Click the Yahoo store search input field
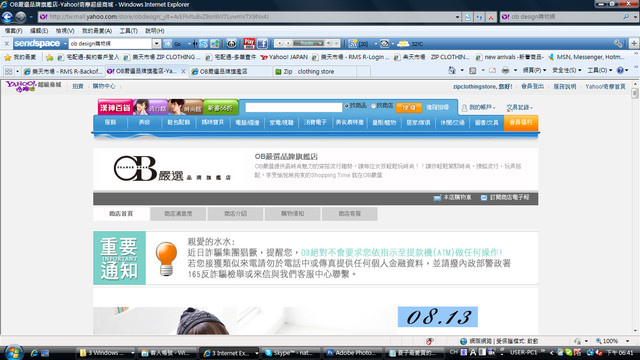 pyautogui.click(x=293, y=107)
